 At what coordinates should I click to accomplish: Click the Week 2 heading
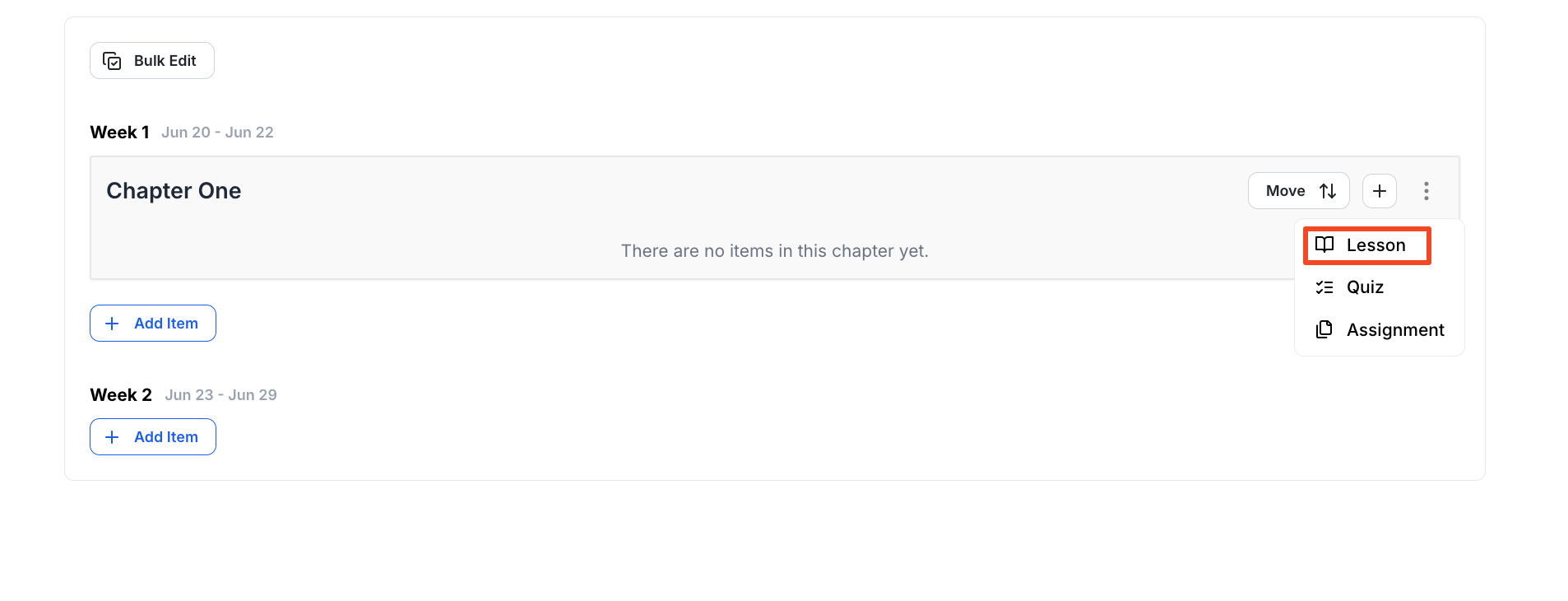(x=121, y=395)
